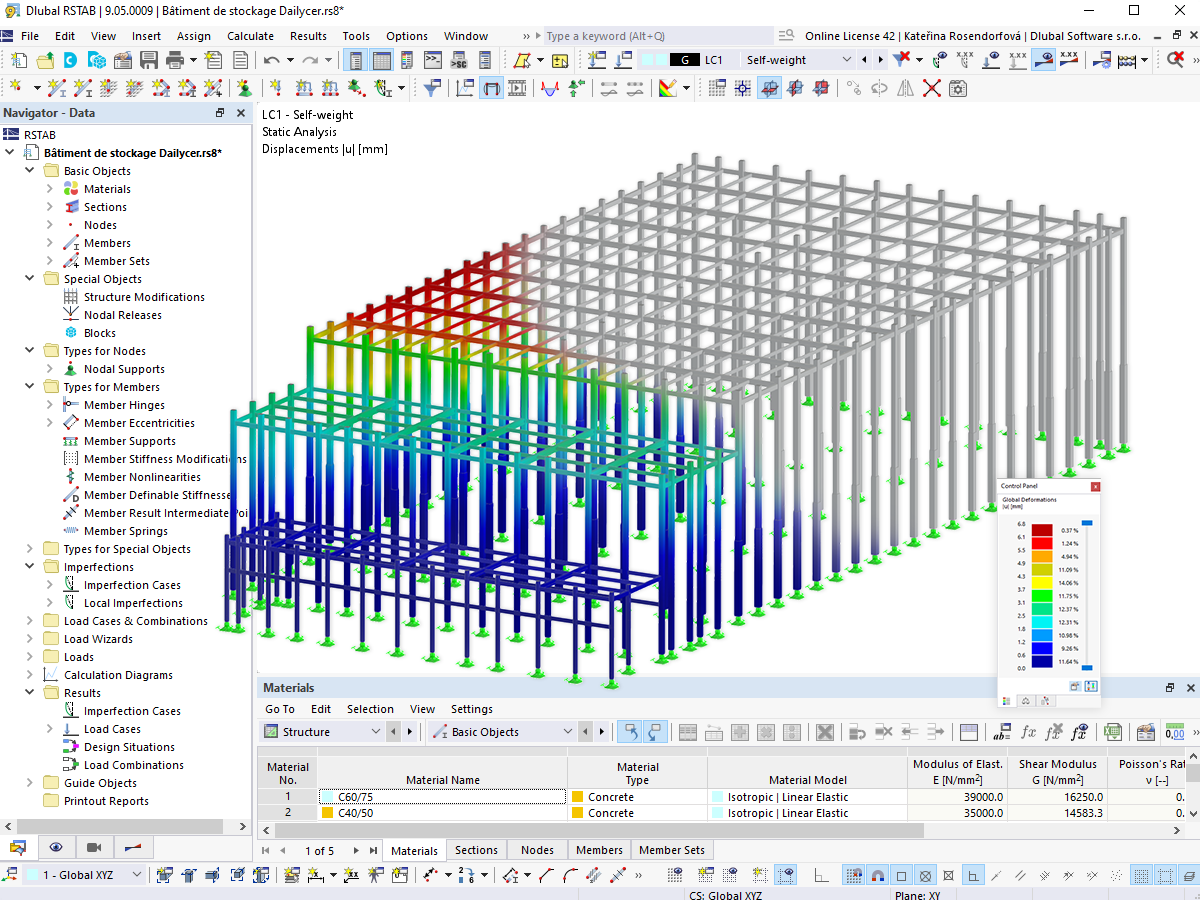The height and width of the screenshot is (900, 1200).
Task: Select the Show Results icon in results toolbar
Action: pyautogui.click(x=1043, y=60)
